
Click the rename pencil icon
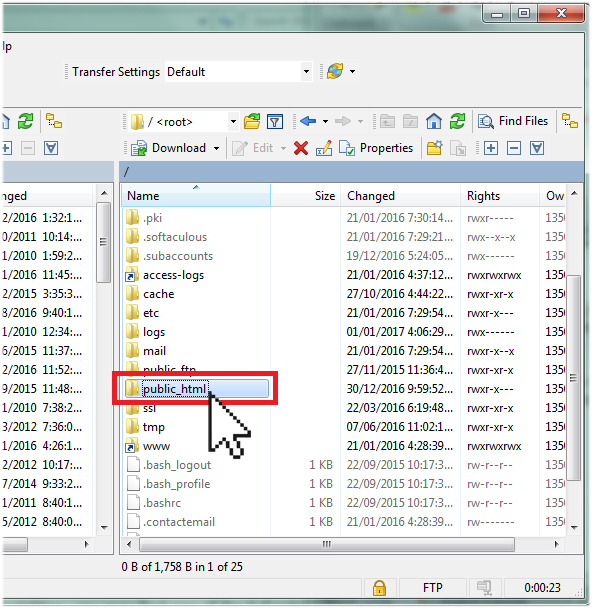[324, 148]
